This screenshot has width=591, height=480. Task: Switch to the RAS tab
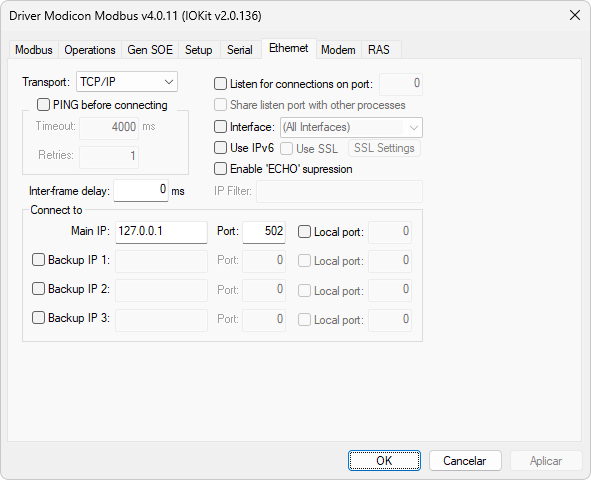coord(379,50)
